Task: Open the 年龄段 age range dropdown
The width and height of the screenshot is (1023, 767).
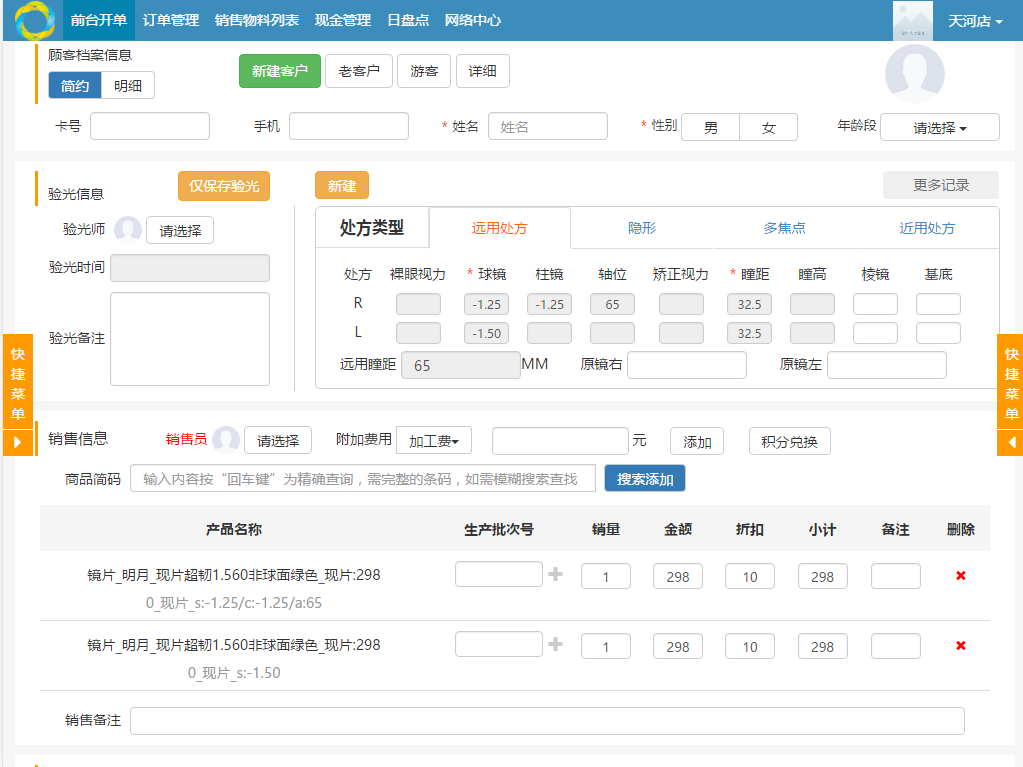Action: click(938, 127)
